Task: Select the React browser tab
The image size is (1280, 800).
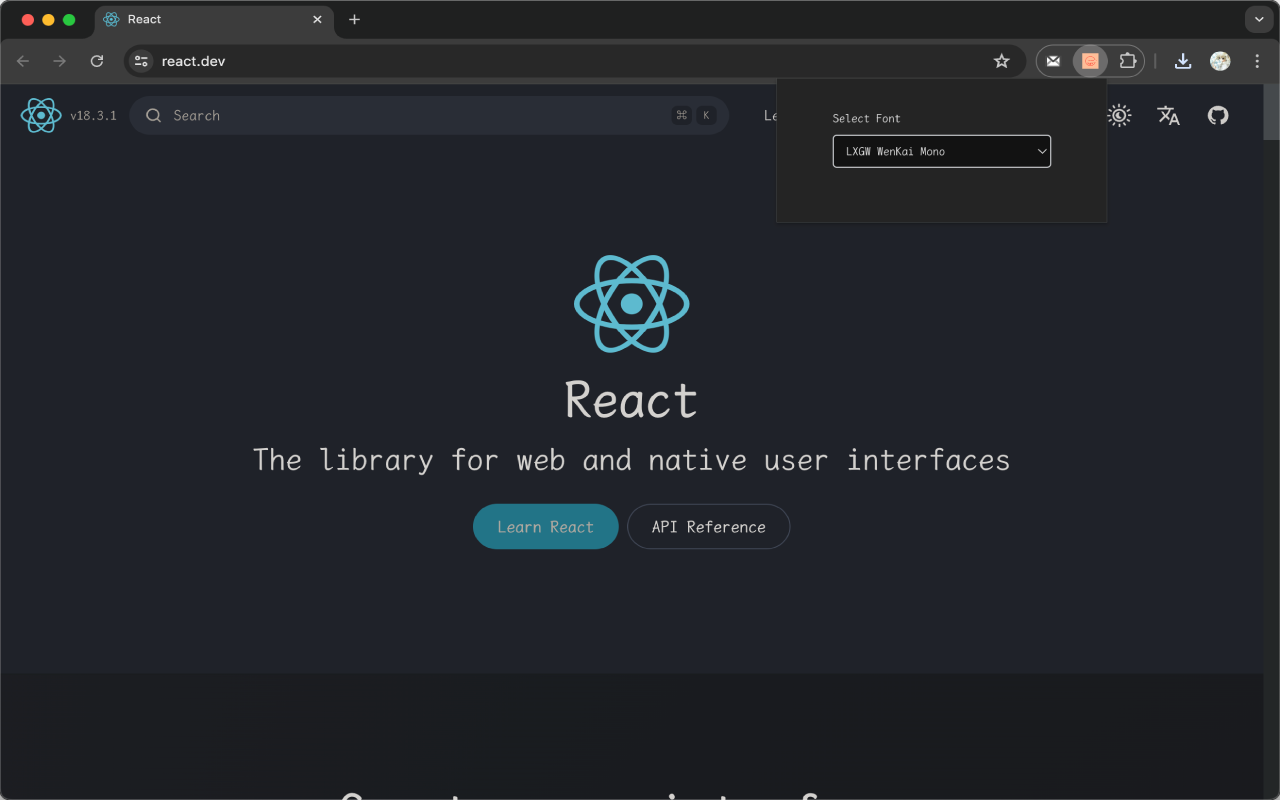Action: click(x=215, y=20)
